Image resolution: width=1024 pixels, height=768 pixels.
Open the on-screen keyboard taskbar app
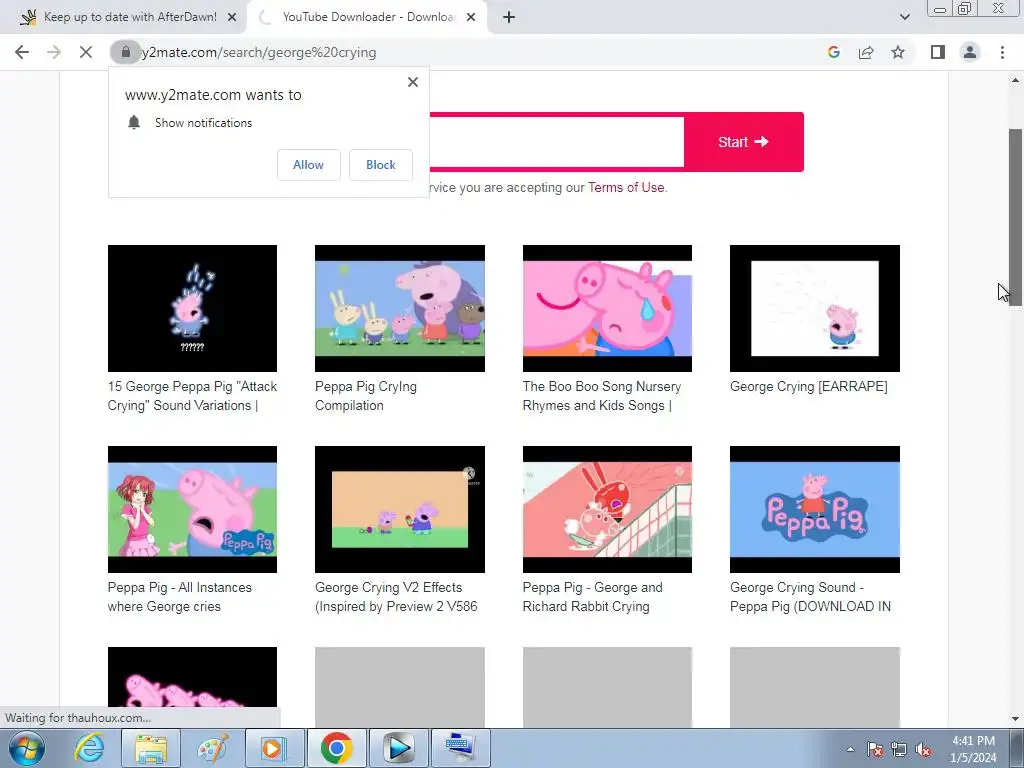tap(460, 748)
